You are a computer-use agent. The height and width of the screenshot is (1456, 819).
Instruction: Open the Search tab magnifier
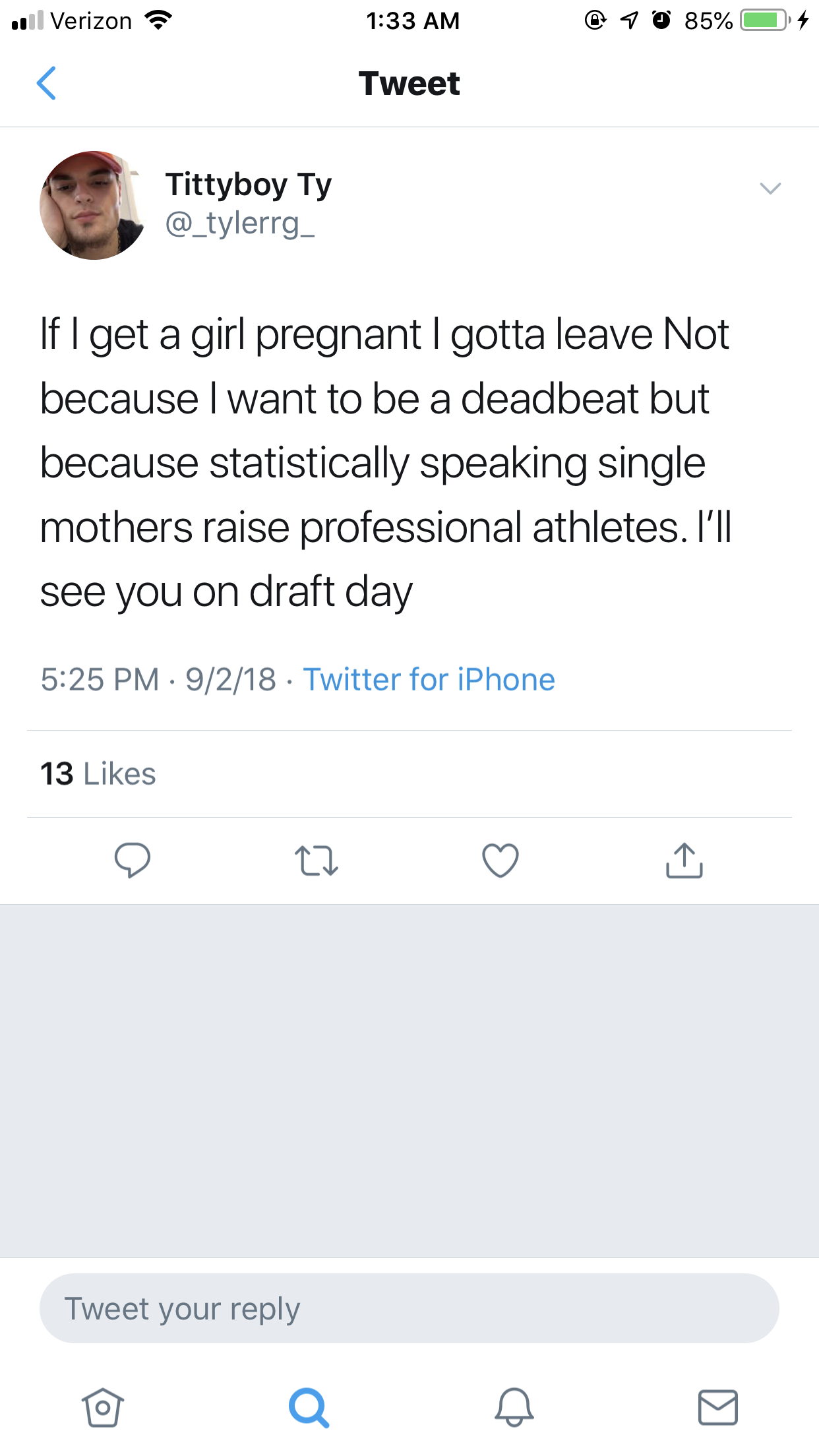click(308, 1407)
